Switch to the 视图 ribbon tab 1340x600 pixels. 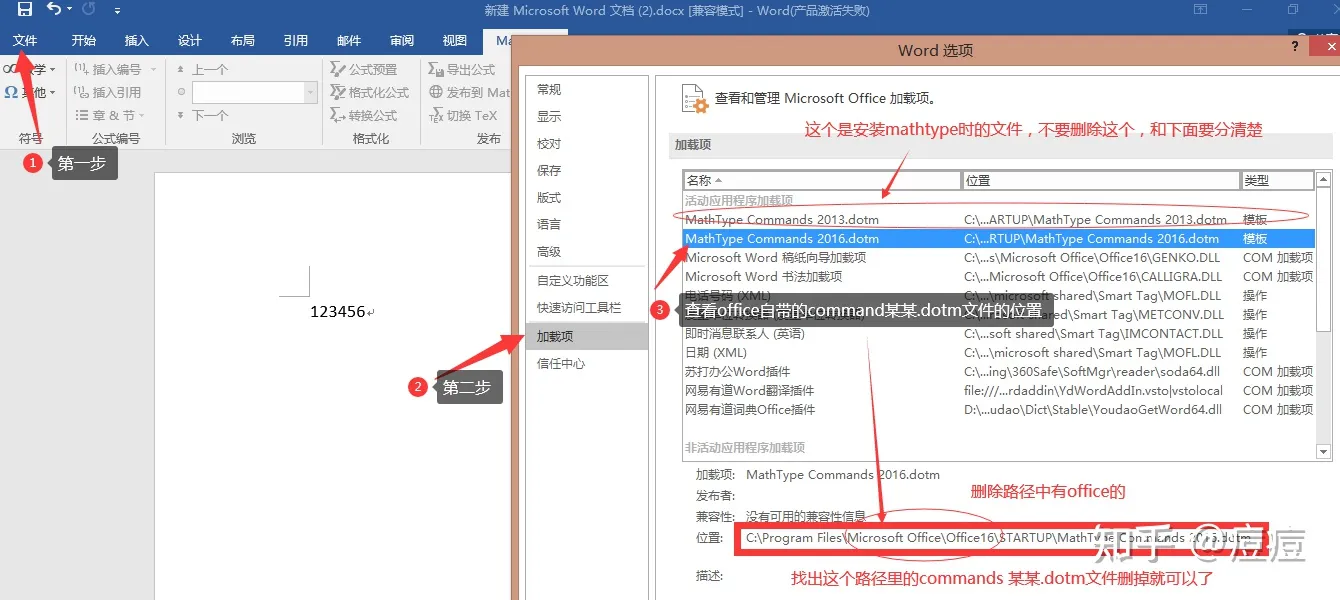point(455,41)
